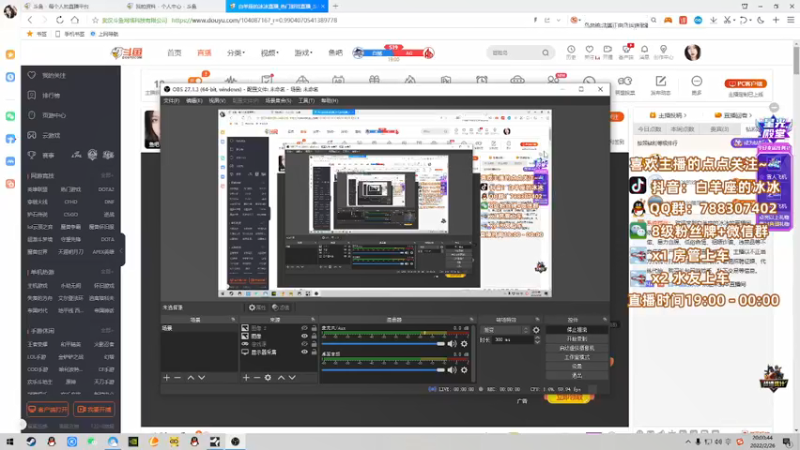
Task: Click 开始录制 in OBS controls
Action: pos(577,339)
